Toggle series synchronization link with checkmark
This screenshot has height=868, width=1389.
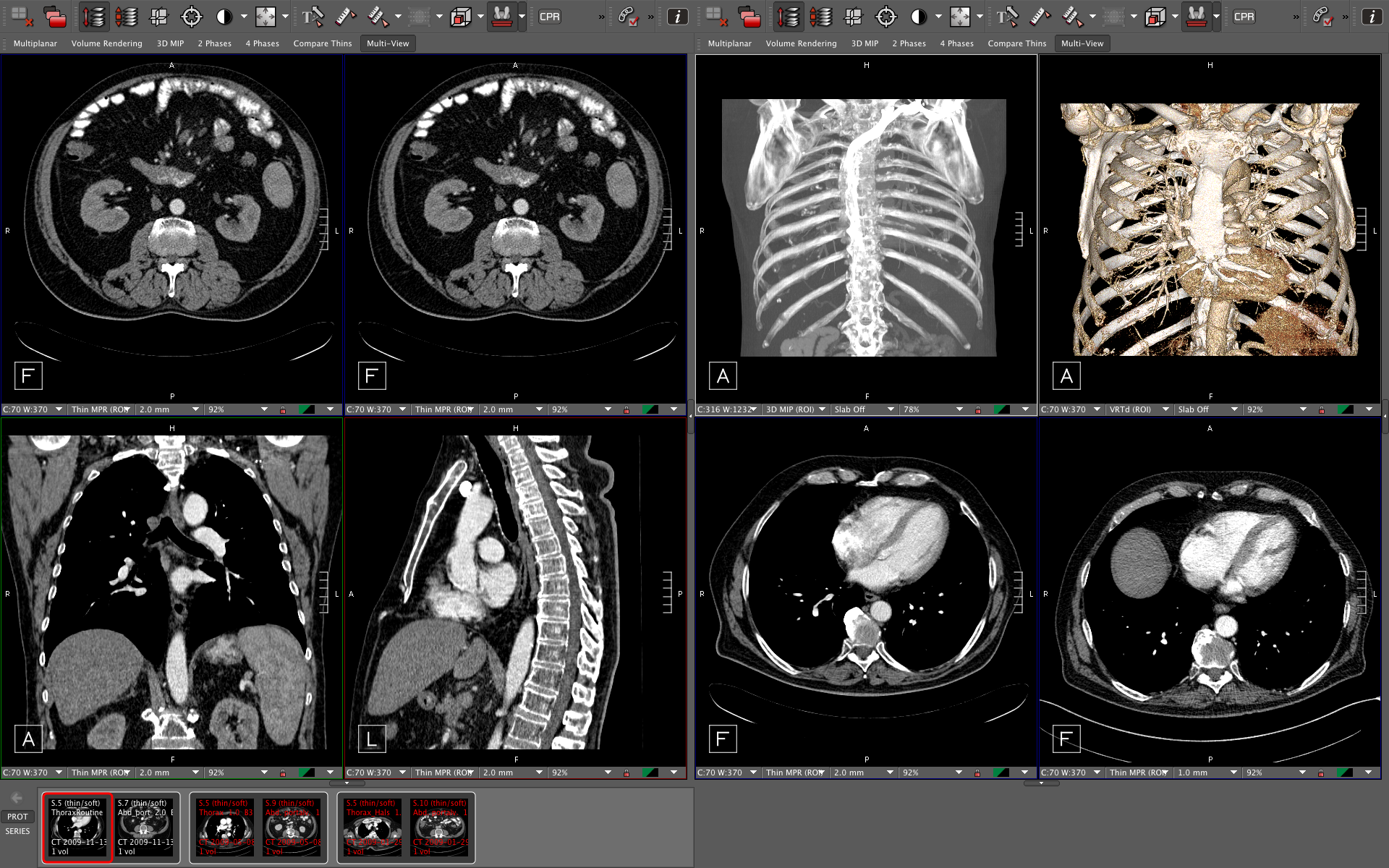pos(627,16)
